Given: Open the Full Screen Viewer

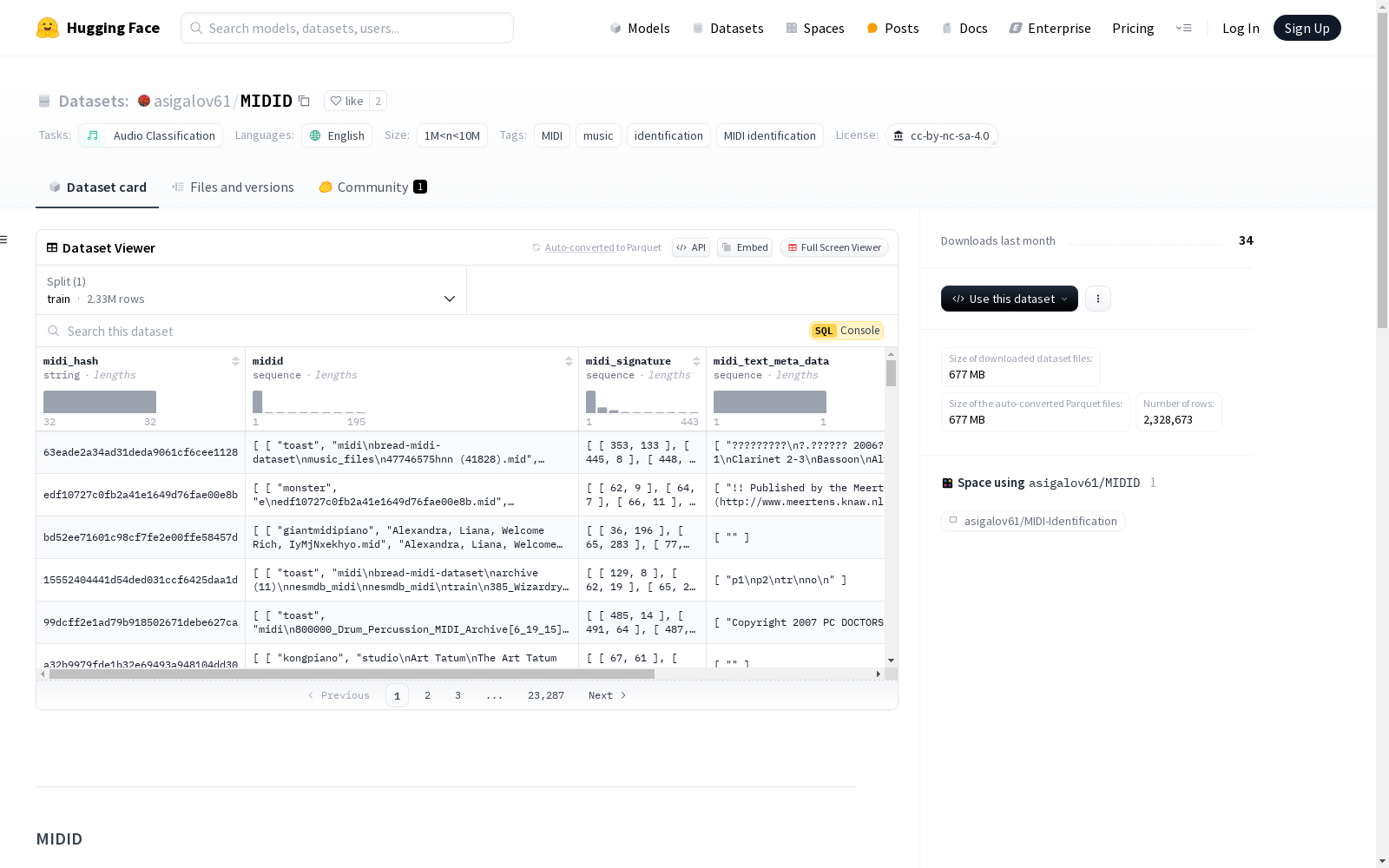Looking at the screenshot, I should [x=834, y=247].
